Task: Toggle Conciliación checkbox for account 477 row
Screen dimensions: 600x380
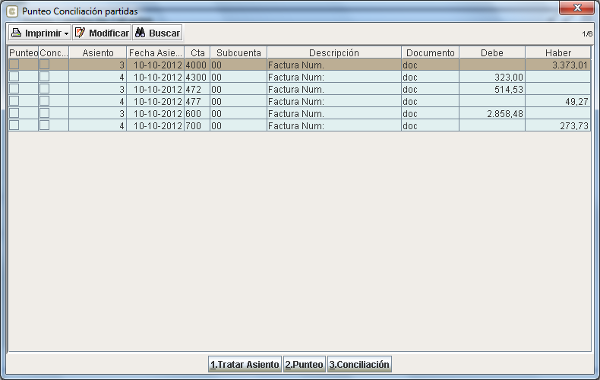Action: point(44,101)
